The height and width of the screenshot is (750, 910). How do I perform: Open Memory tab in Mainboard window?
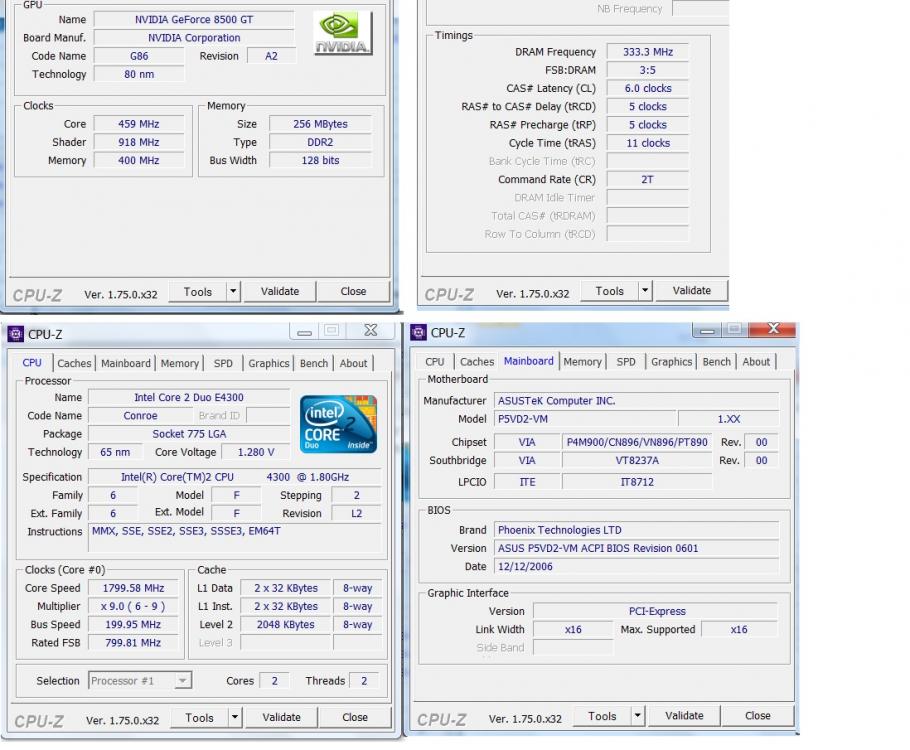coord(582,362)
